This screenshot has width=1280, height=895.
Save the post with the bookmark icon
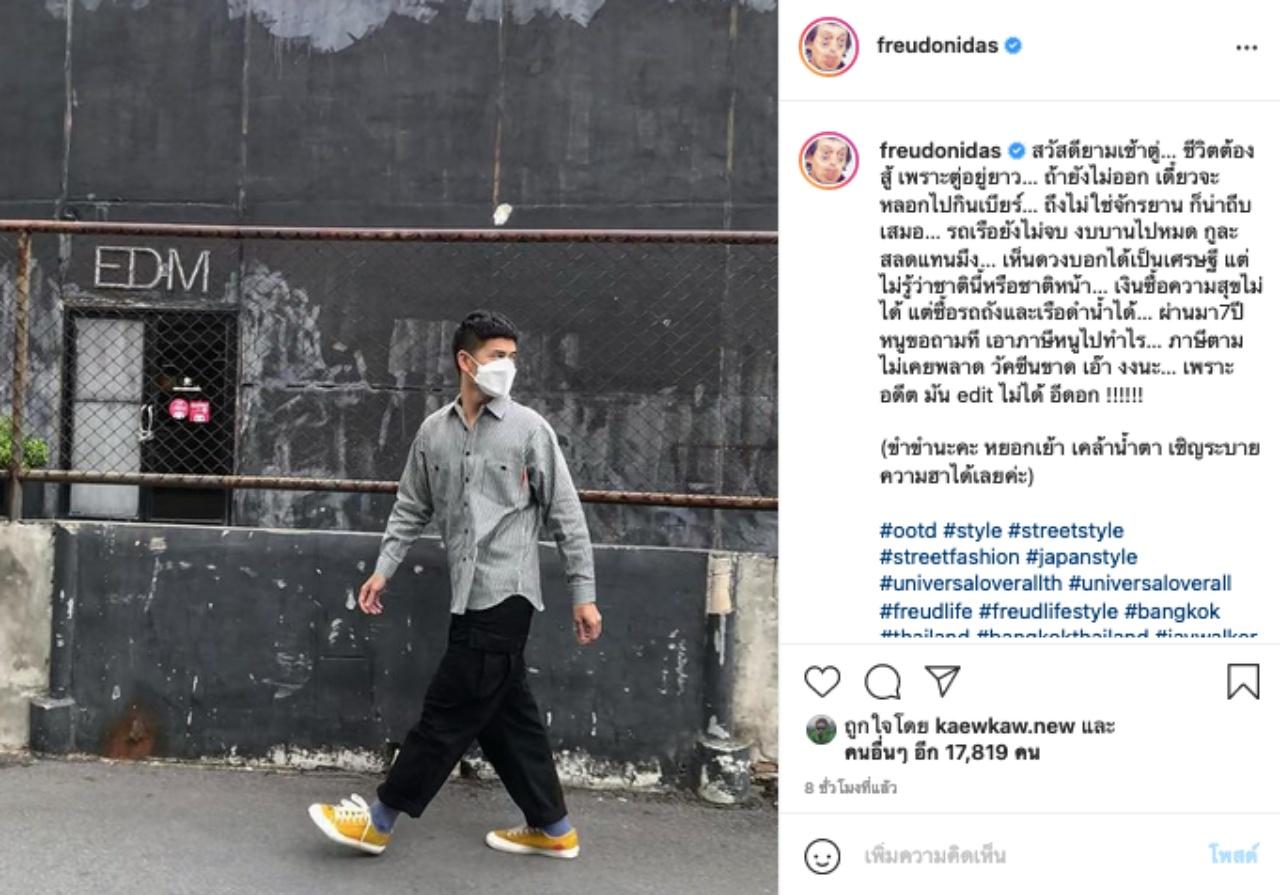pyautogui.click(x=1243, y=682)
